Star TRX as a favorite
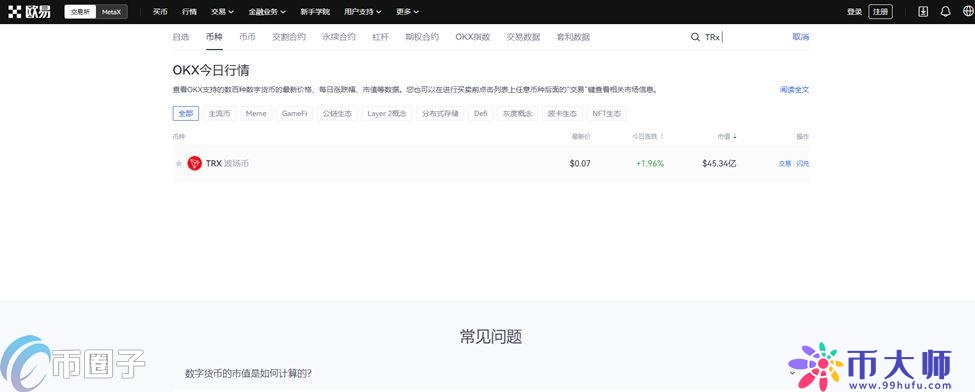 [x=179, y=164]
